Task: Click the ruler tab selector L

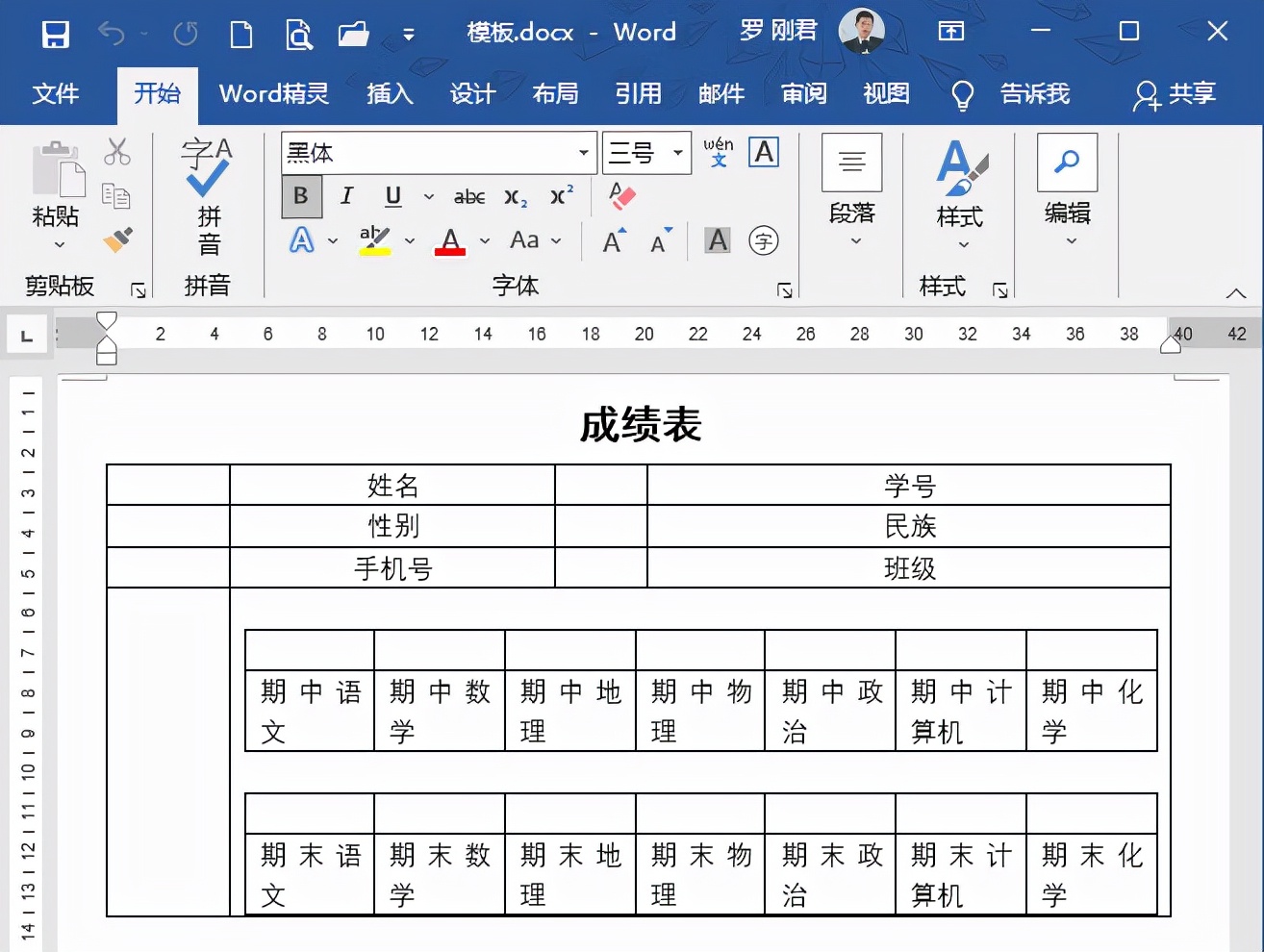Action: click(26, 336)
